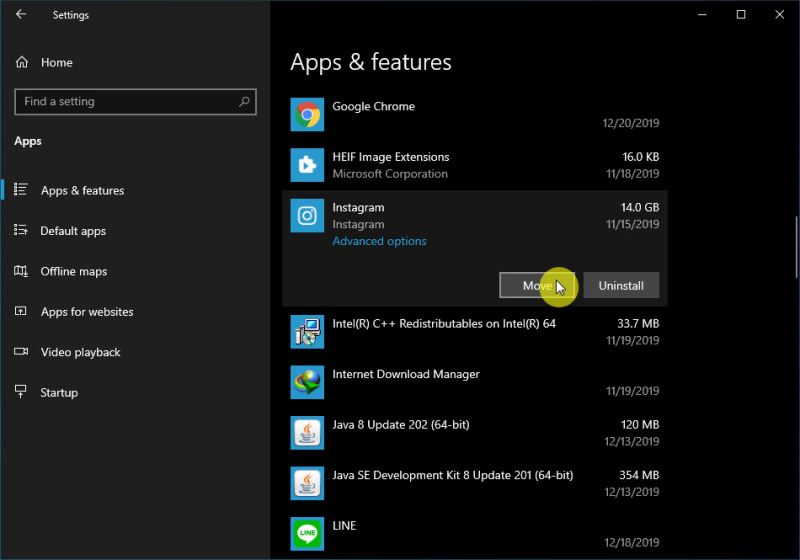
Task: Select the HEIF Image Extensions icon
Action: click(307, 165)
